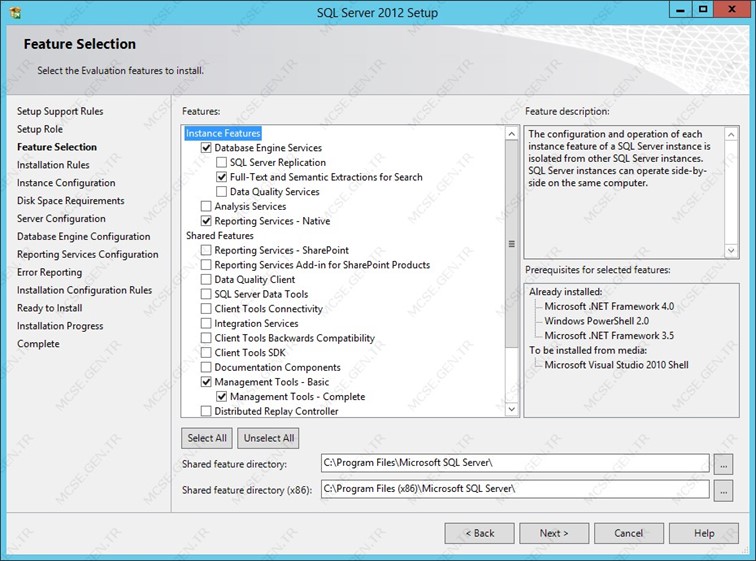Minimize the SQL Server 2012 Setup window

680,10
